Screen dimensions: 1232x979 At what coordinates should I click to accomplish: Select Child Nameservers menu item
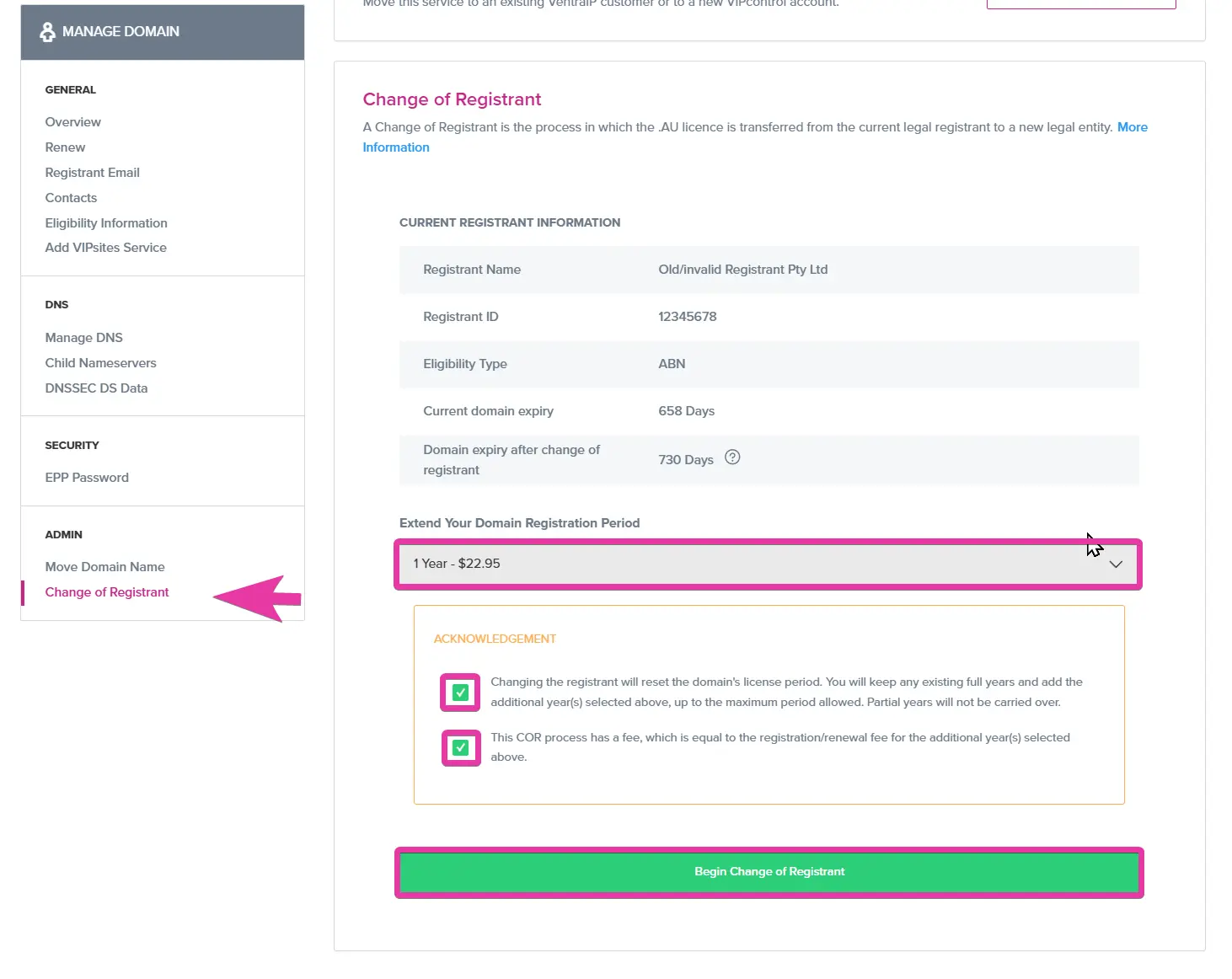(x=101, y=363)
